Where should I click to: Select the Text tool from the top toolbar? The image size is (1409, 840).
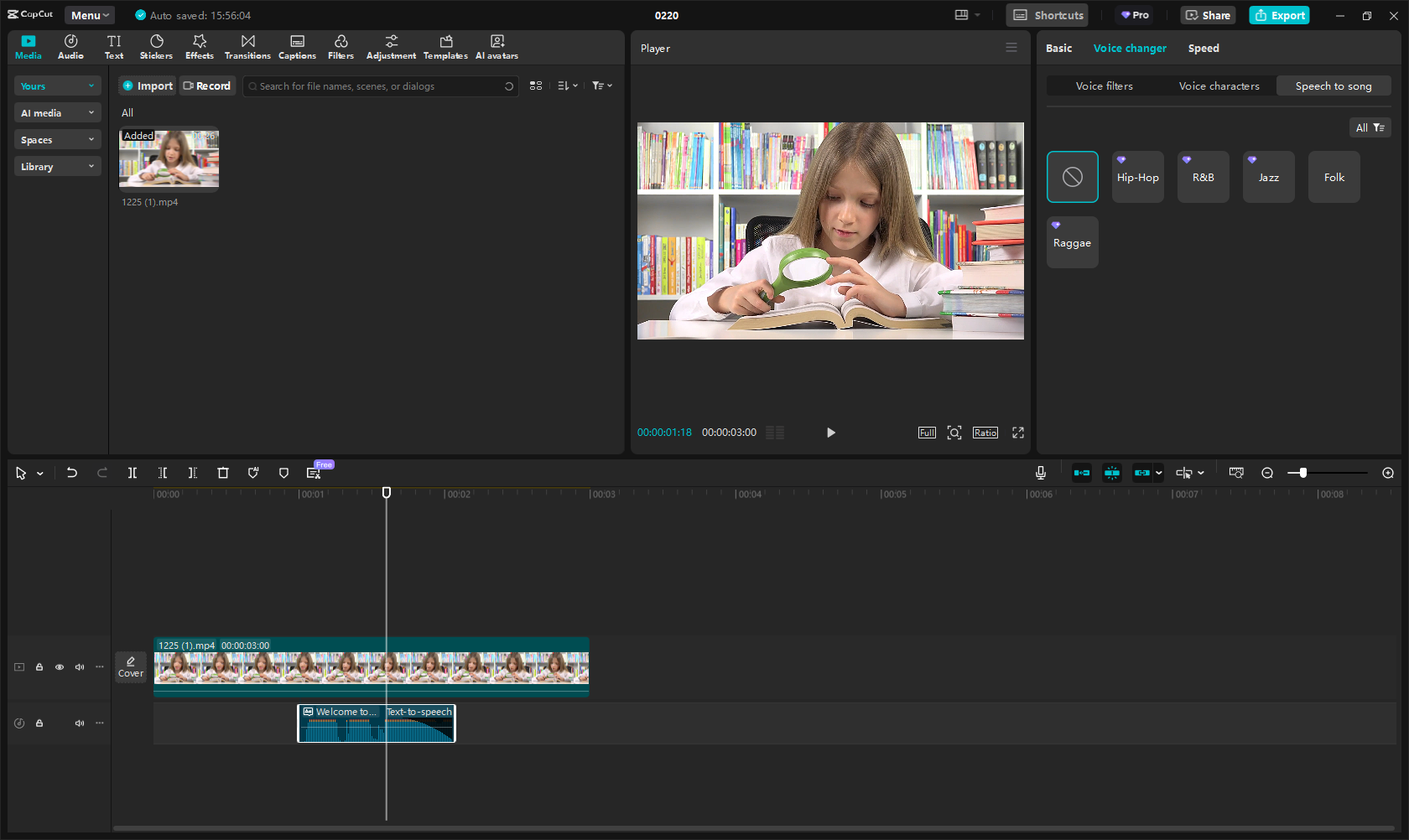point(114,46)
